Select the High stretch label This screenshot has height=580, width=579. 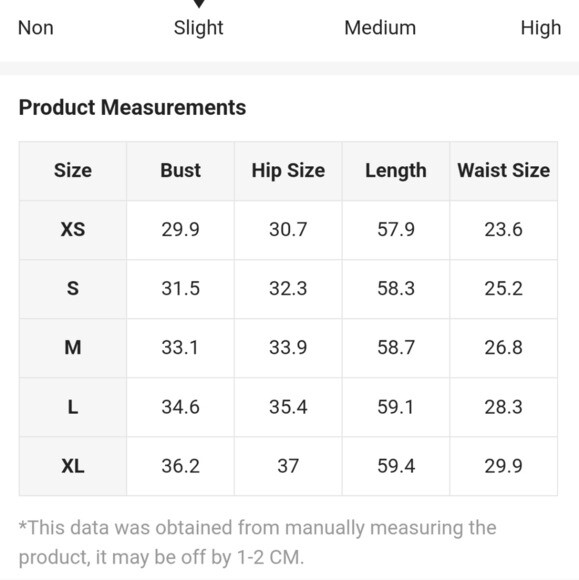click(541, 28)
